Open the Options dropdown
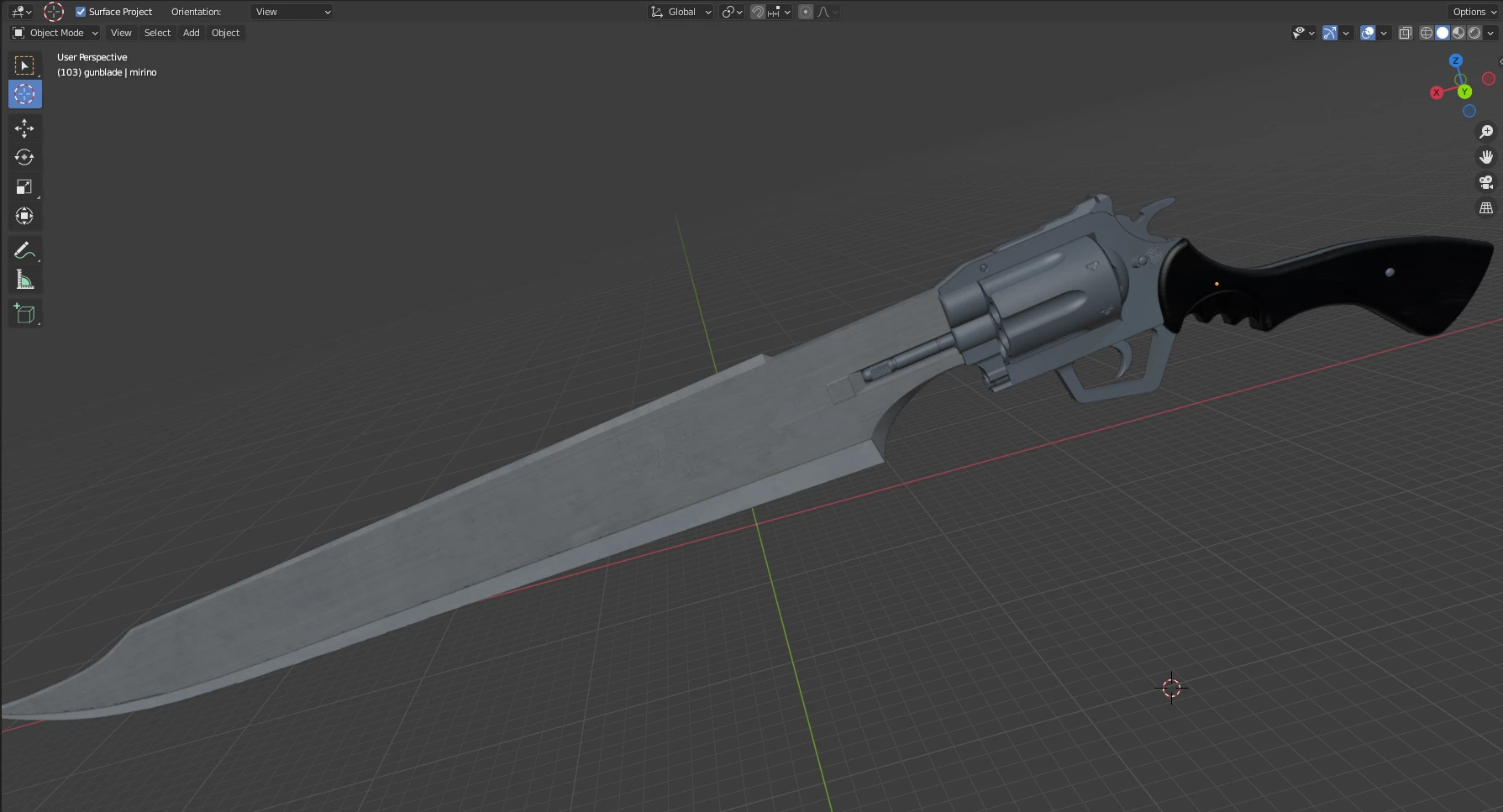1503x812 pixels. tap(1474, 12)
